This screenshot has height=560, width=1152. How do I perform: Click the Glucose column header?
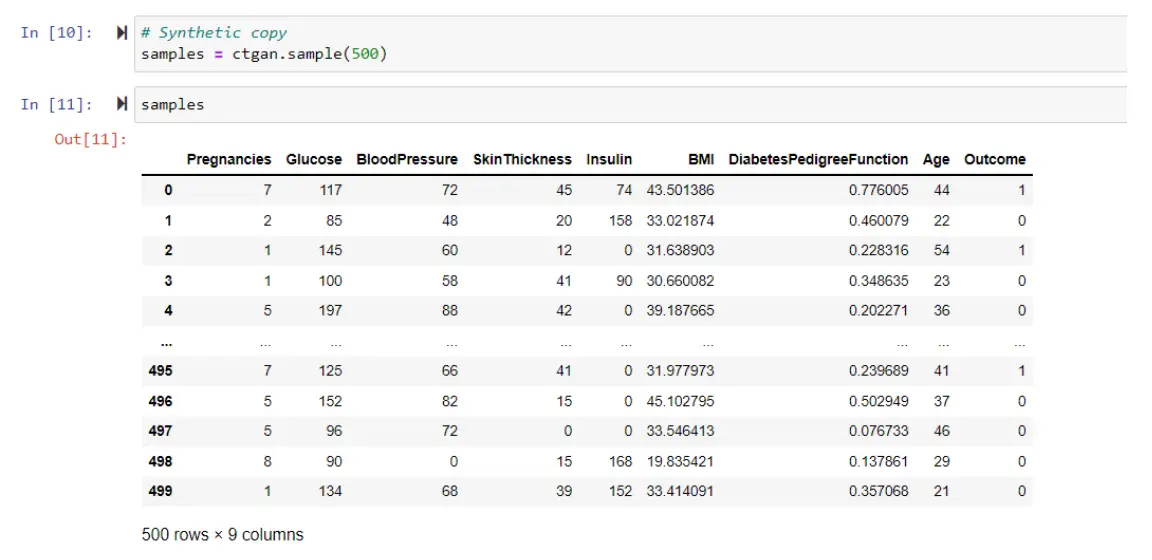[x=313, y=159]
